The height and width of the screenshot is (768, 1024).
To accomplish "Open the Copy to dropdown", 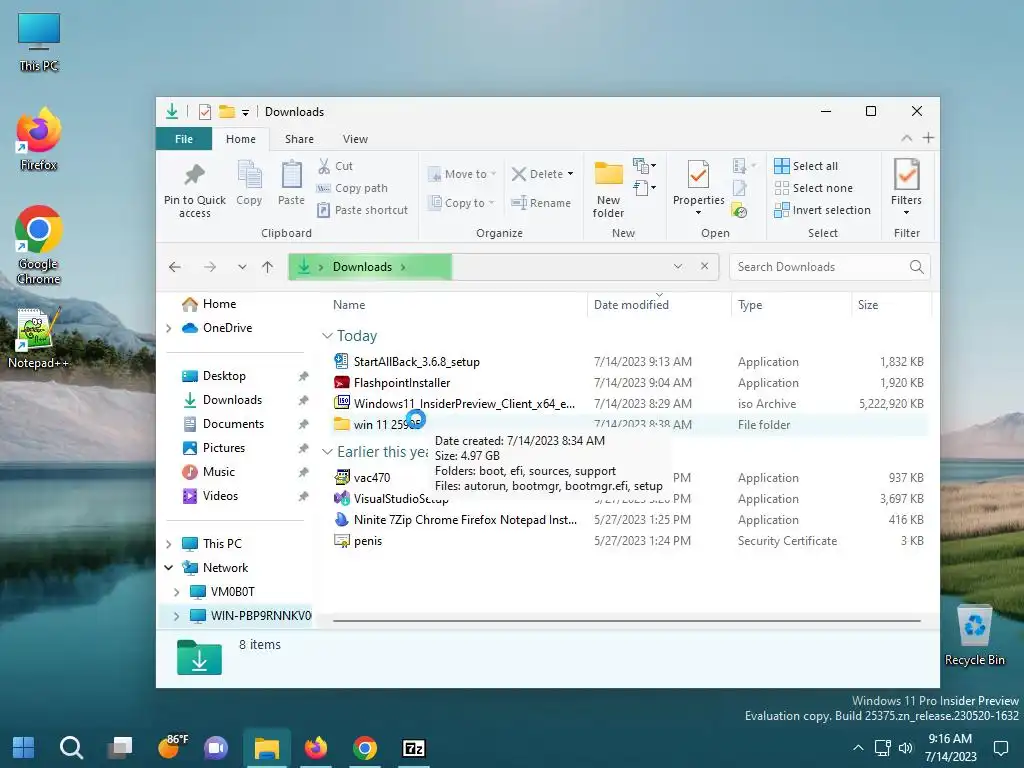I will pyautogui.click(x=461, y=203).
